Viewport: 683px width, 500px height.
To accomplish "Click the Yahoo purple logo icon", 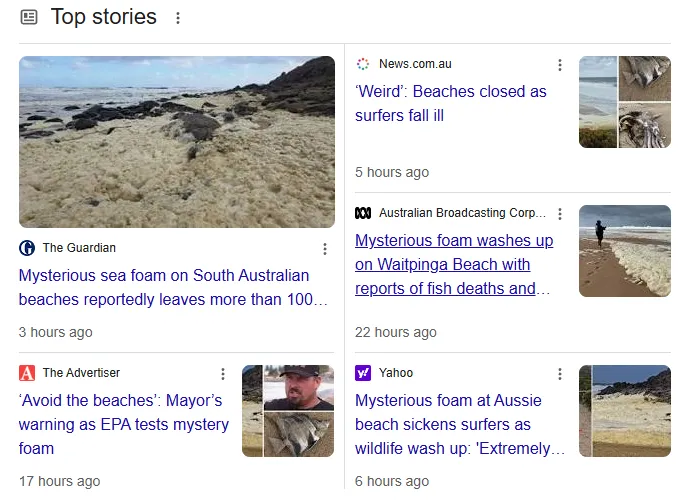I will (x=363, y=373).
